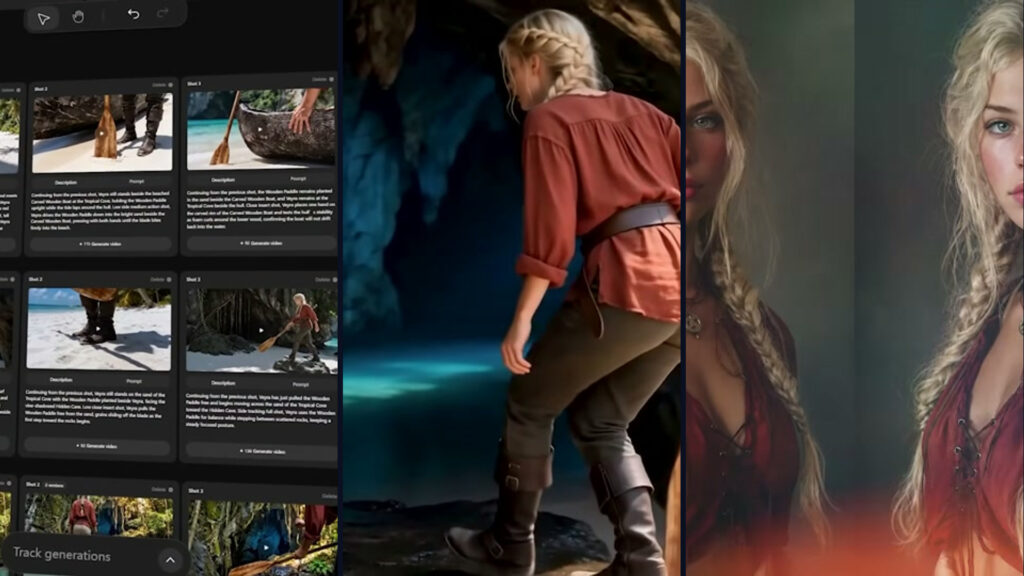Delete the hand-on-boat Shot 3 card

323,80
